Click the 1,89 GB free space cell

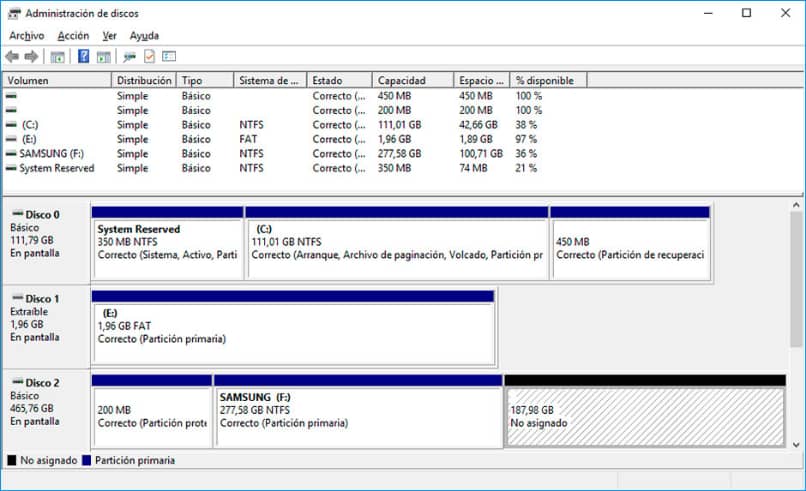(x=475, y=139)
